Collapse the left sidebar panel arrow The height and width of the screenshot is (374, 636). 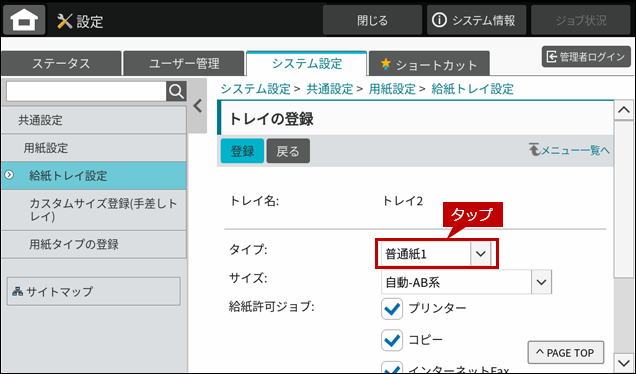[198, 106]
